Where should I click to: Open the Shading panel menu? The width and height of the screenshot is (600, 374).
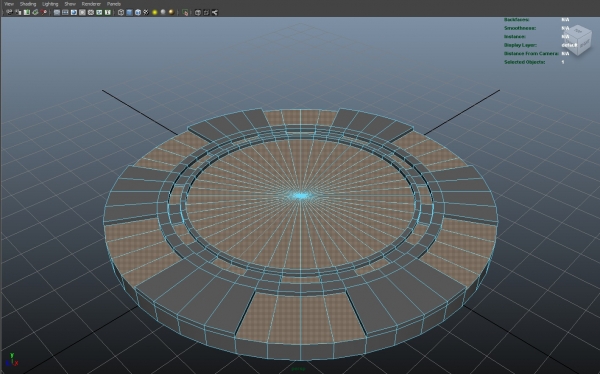(x=28, y=4)
